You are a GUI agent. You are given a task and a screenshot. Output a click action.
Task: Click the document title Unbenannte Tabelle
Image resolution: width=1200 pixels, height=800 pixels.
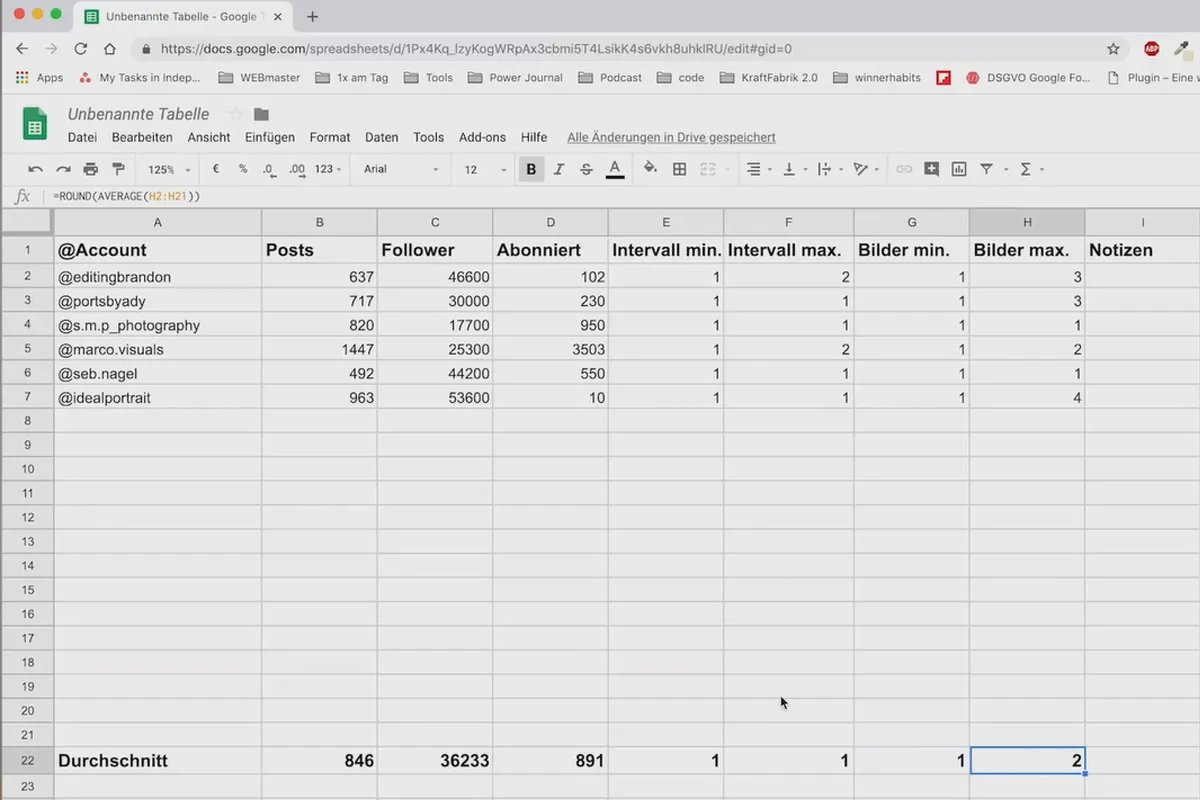[139, 114]
